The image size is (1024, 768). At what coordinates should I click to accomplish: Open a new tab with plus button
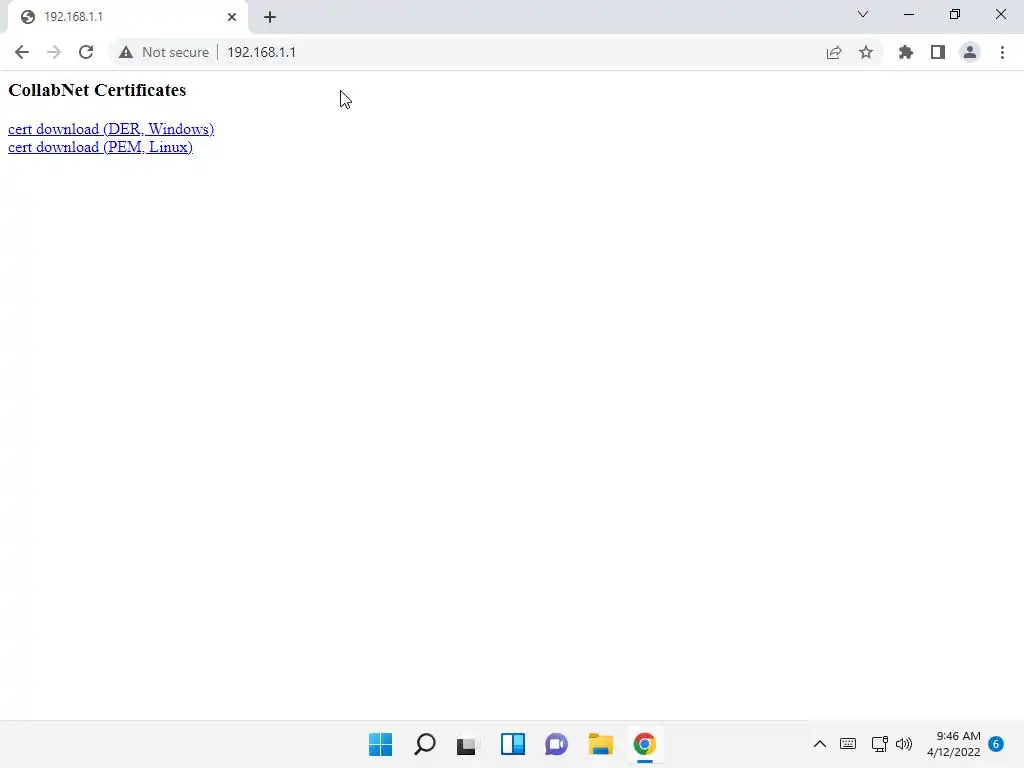[x=270, y=17]
